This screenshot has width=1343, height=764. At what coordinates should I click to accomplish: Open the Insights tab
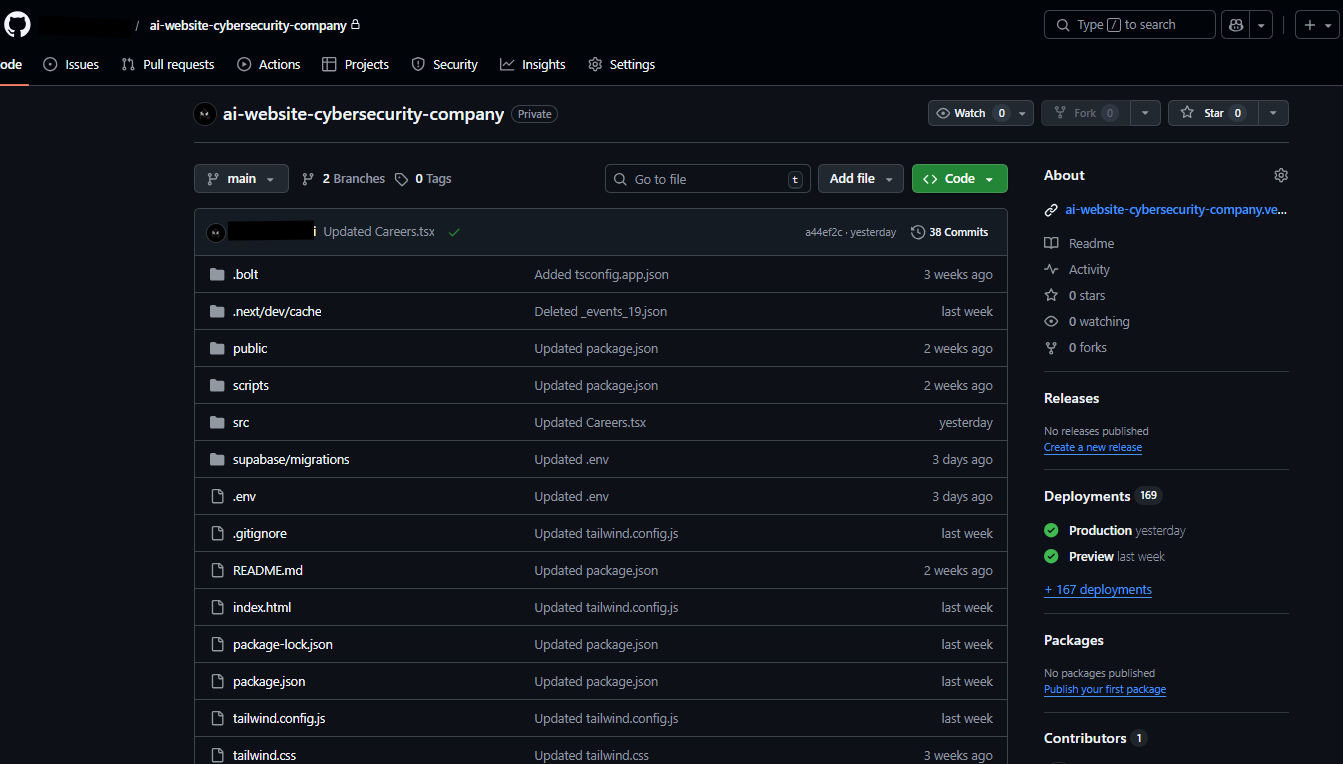[x=533, y=64]
